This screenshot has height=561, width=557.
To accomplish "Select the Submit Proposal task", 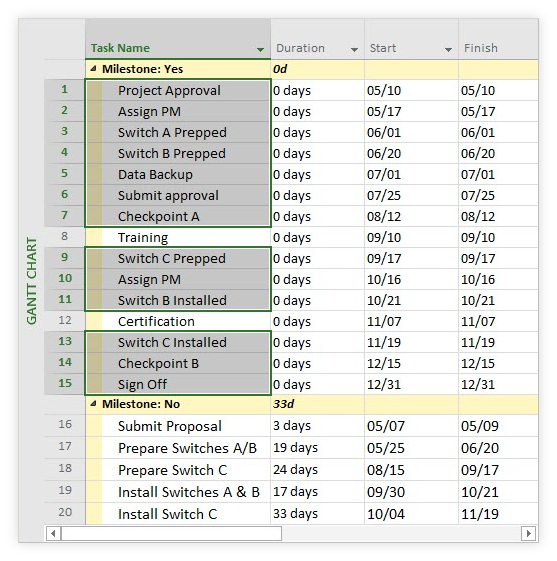I will (178, 426).
